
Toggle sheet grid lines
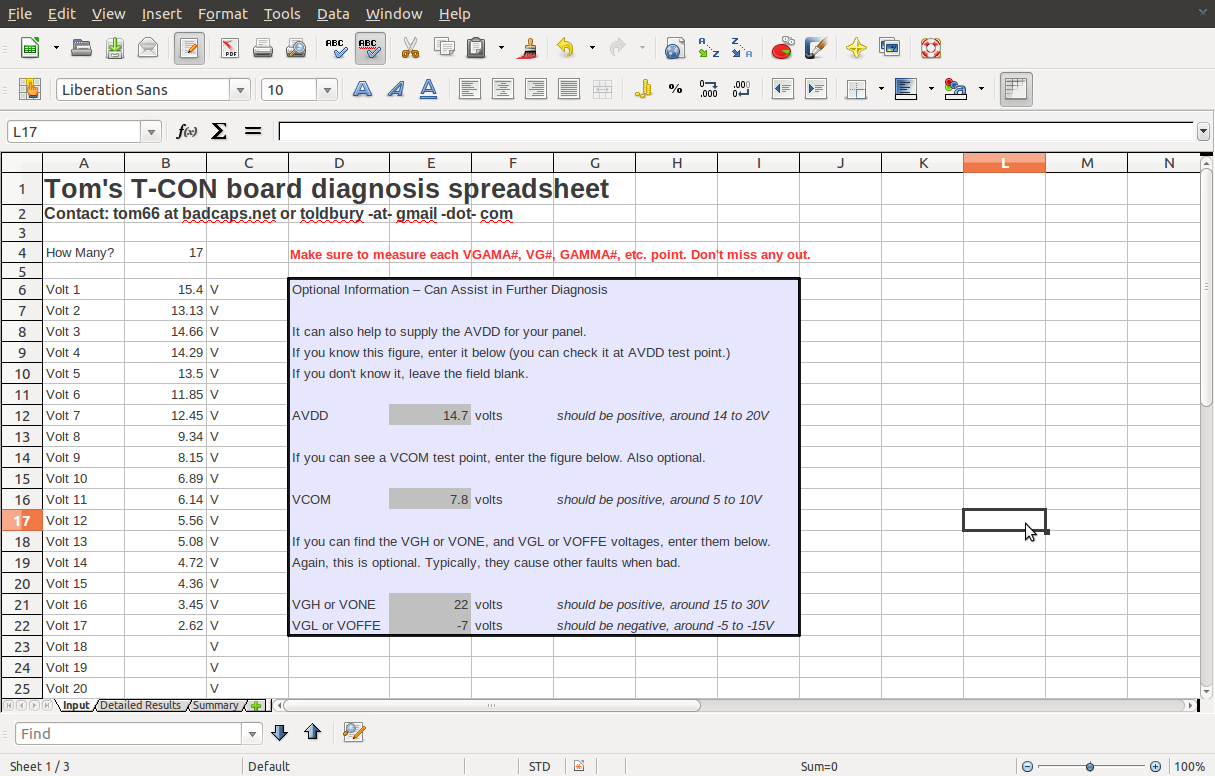click(1016, 89)
